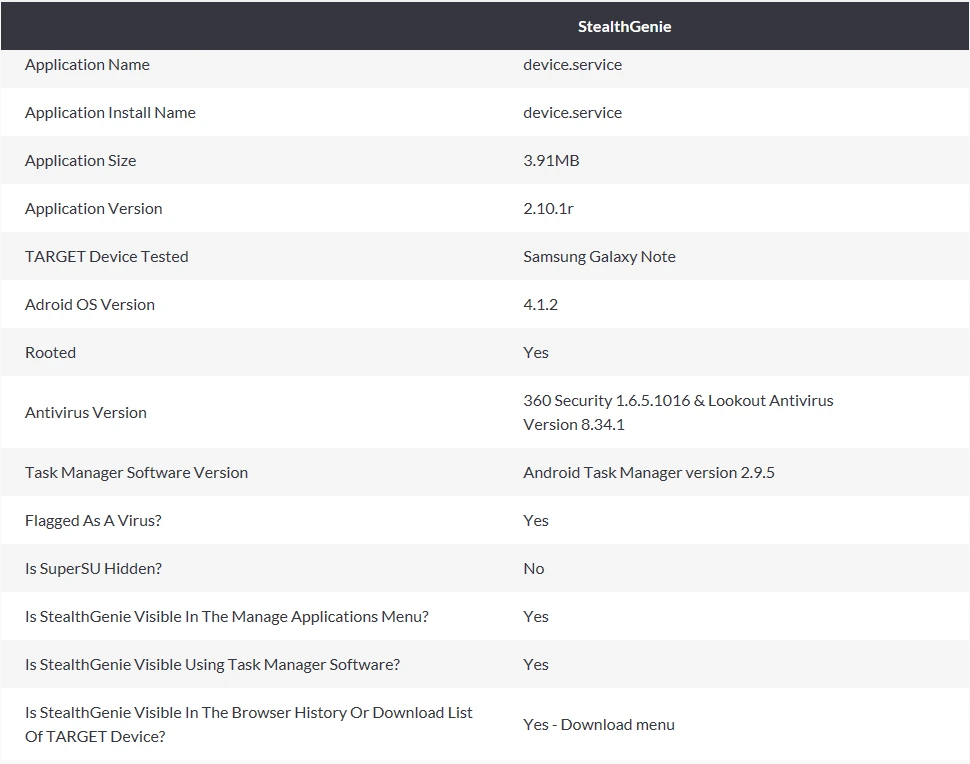The width and height of the screenshot is (970, 764).
Task: Select the Adroid OS Version label
Action: tap(90, 304)
